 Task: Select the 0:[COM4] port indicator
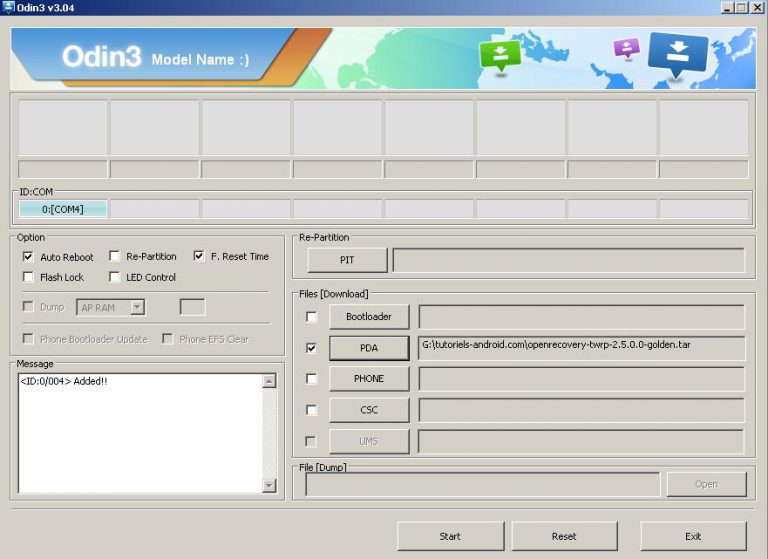63,209
